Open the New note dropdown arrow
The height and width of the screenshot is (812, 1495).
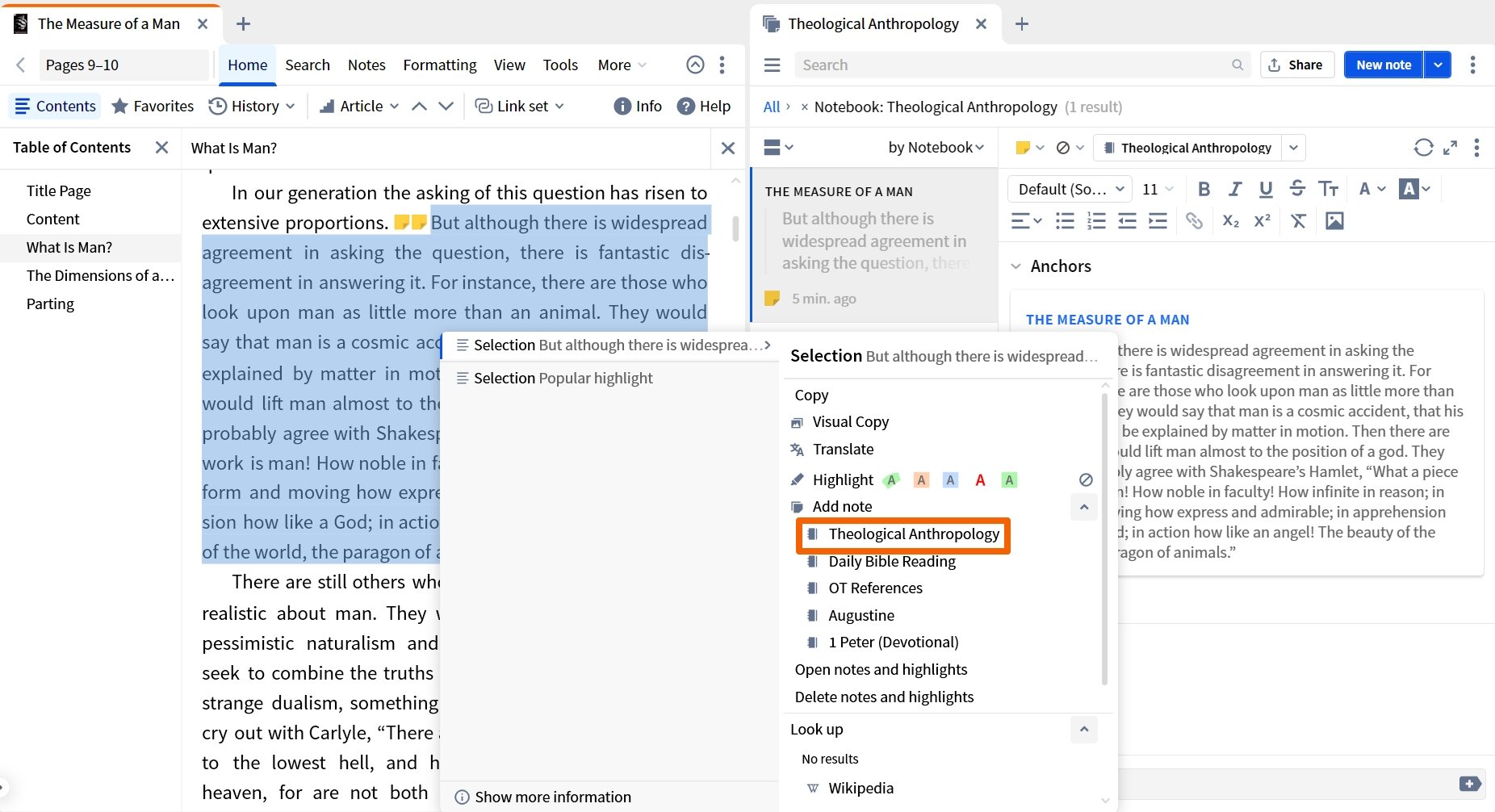[1438, 65]
